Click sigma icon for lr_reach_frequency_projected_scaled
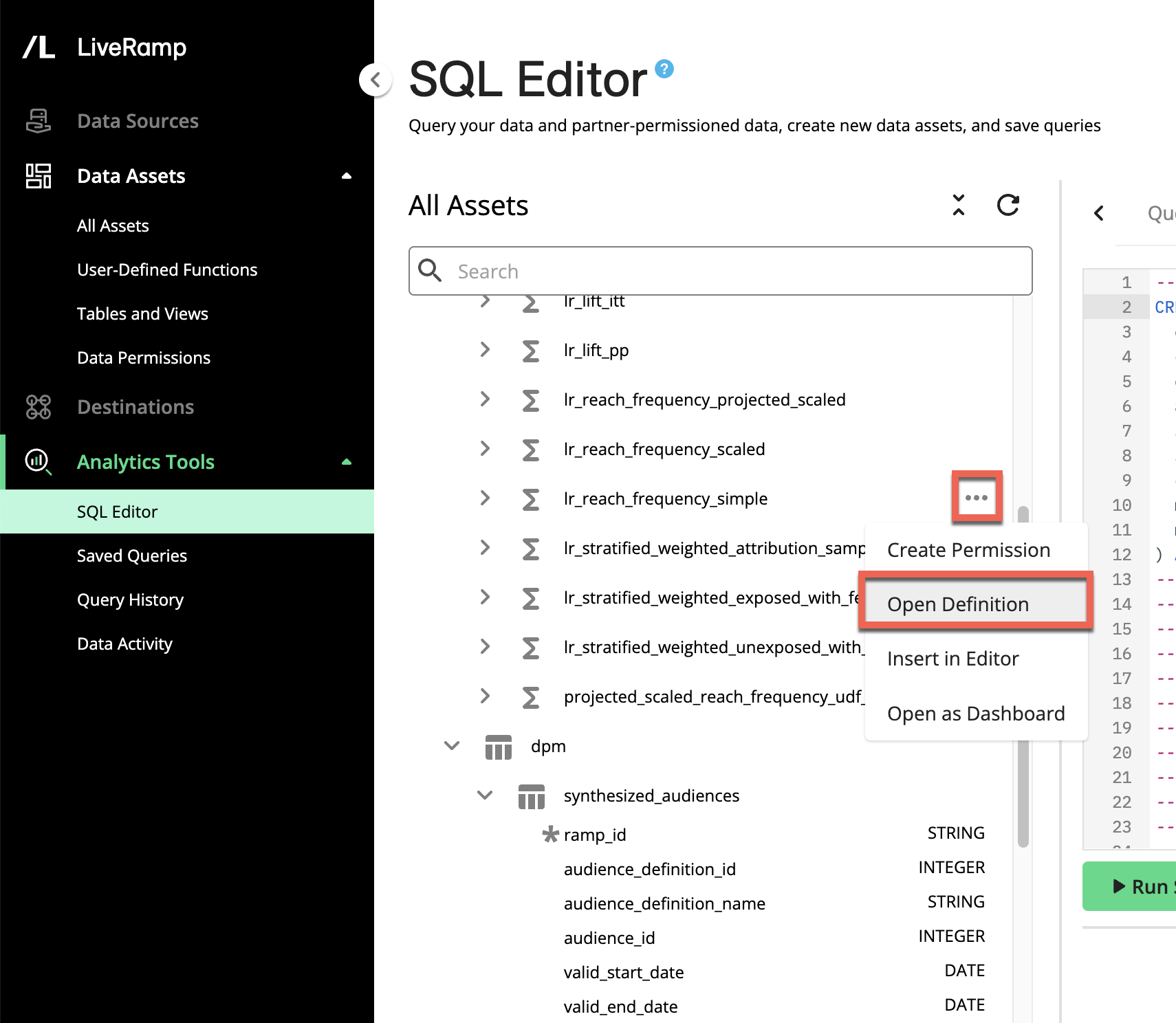Screen dimensions: 1176x1023 (530, 400)
